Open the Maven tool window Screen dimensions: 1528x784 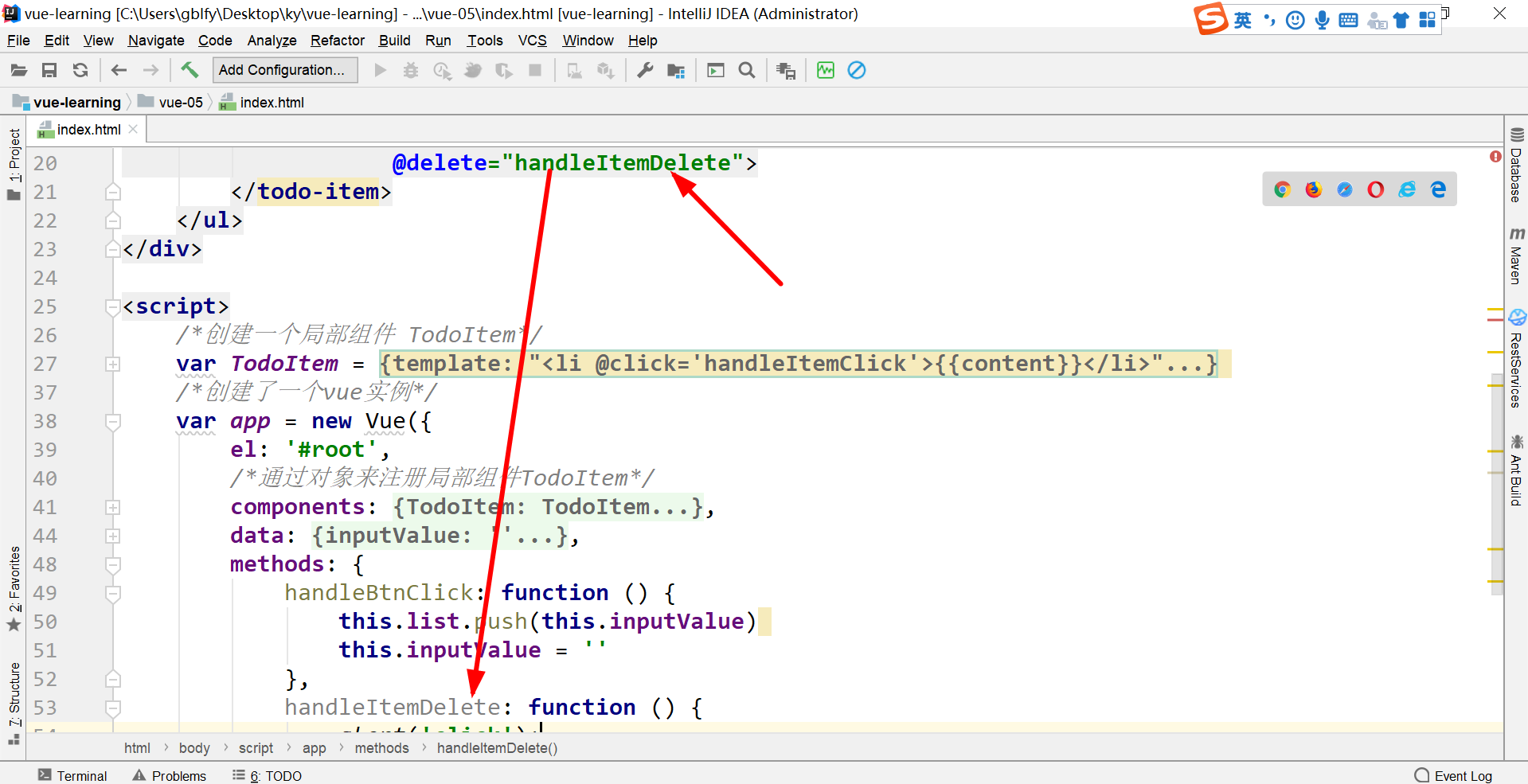click(1516, 256)
